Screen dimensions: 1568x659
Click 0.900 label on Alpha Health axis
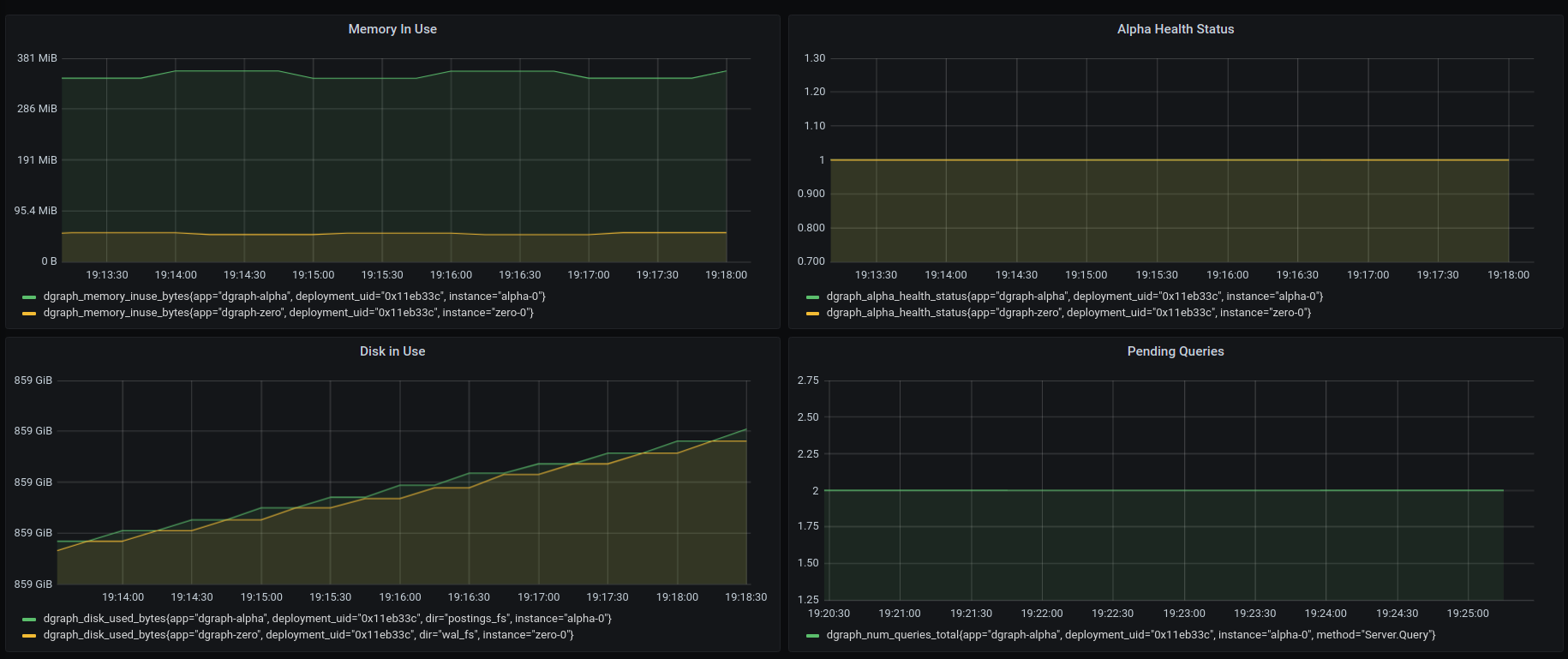click(811, 194)
